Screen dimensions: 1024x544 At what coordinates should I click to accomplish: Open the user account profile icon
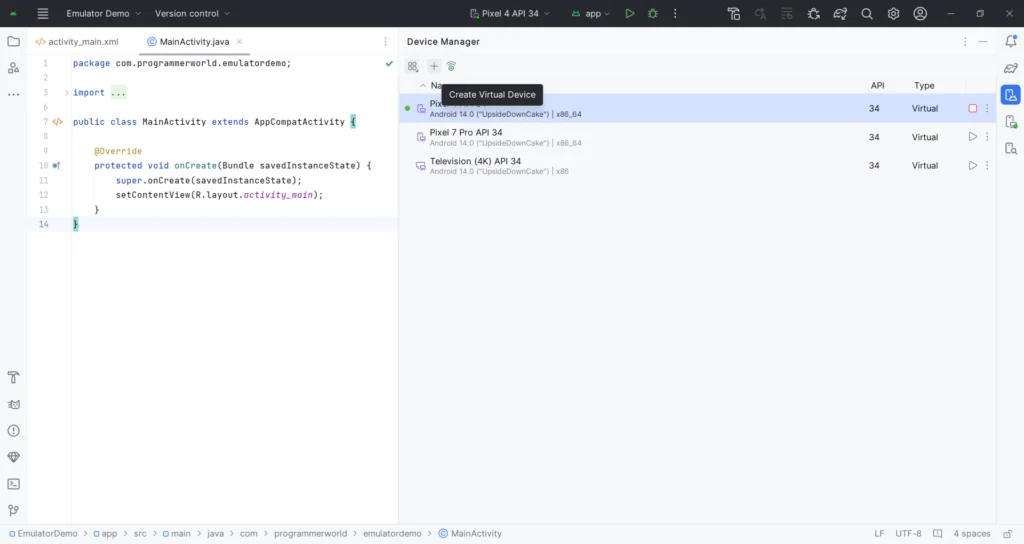click(920, 14)
